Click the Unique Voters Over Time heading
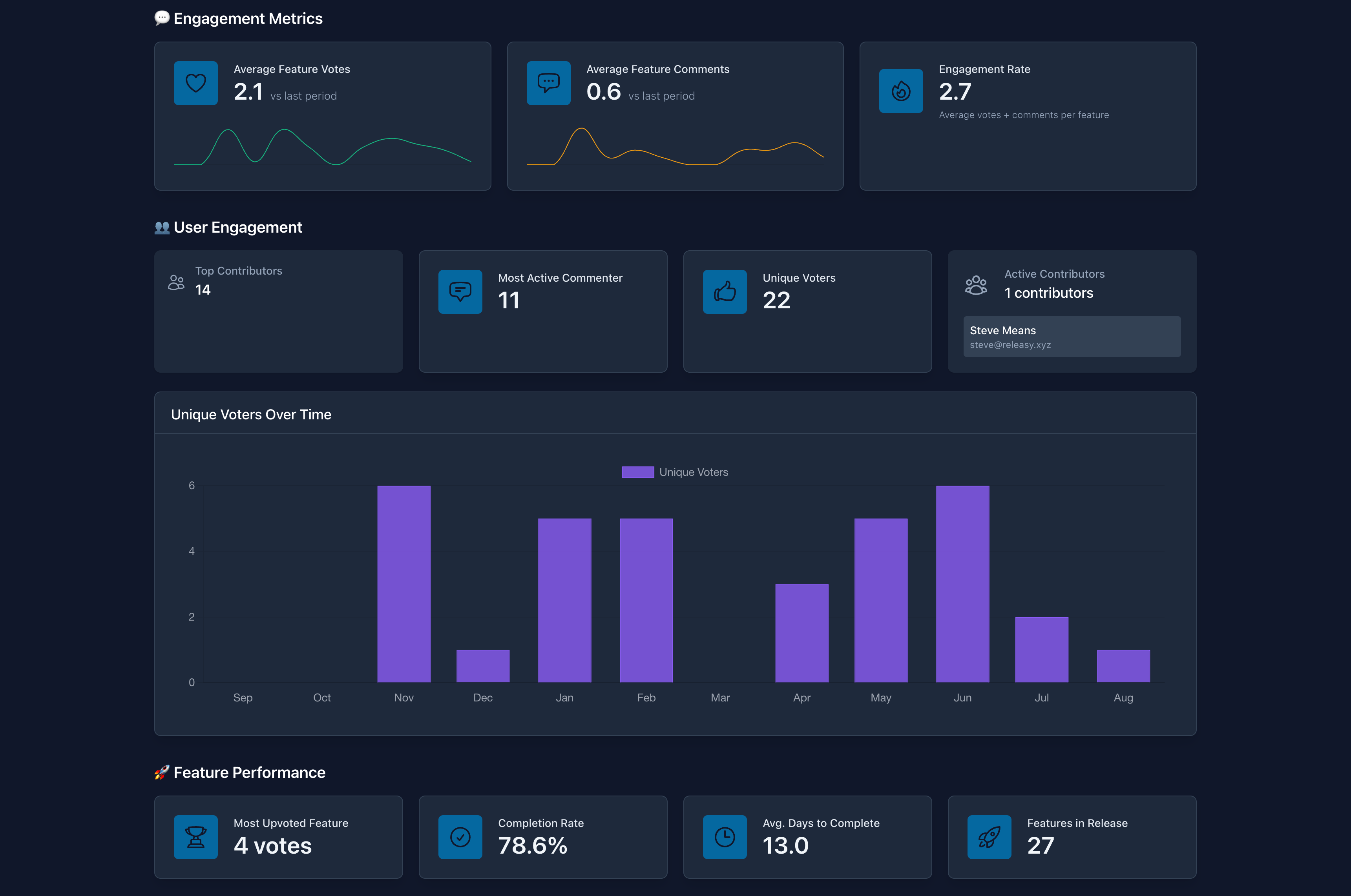Viewport: 1351px width, 896px height. click(251, 414)
